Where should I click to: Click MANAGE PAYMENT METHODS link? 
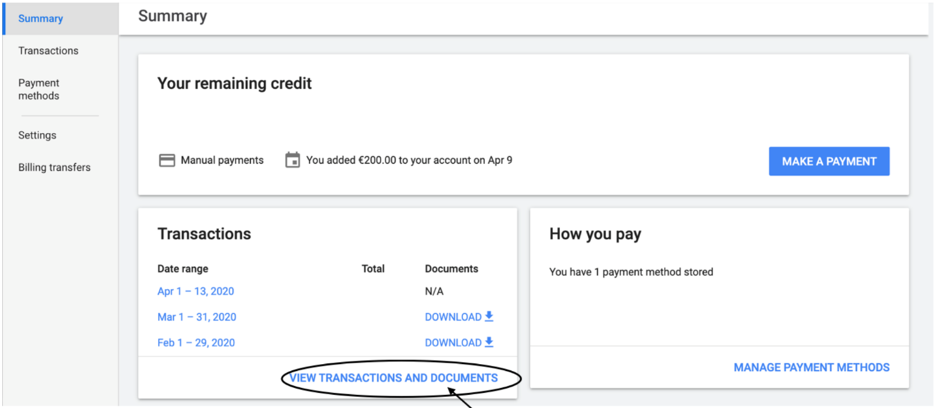point(811,367)
